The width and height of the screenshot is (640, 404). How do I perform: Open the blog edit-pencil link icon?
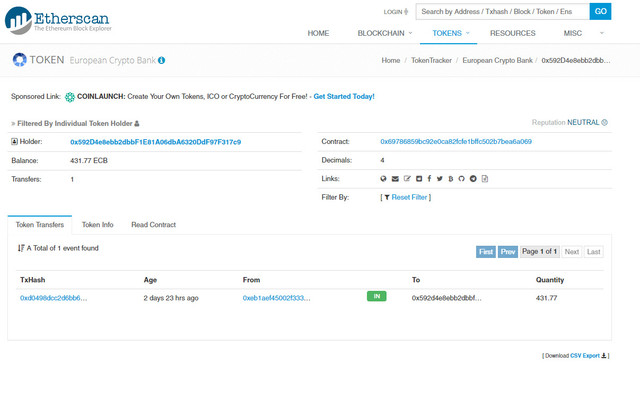tap(407, 178)
